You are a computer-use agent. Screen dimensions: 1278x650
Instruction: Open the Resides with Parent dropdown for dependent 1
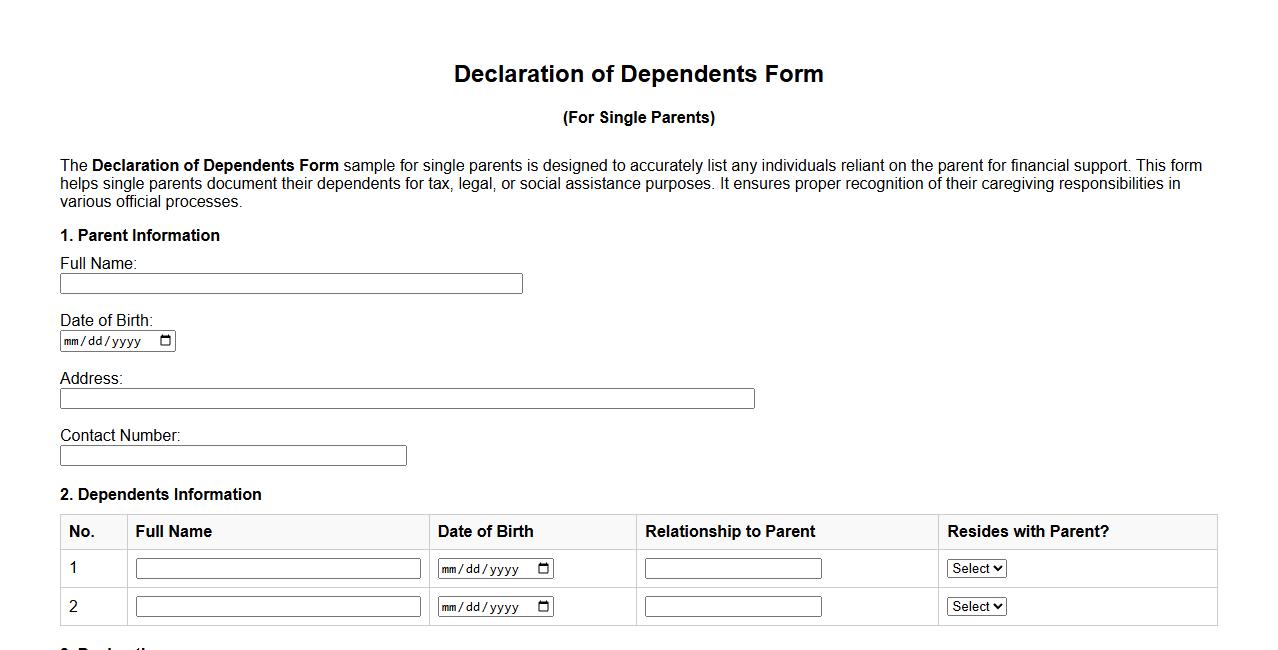click(976, 568)
